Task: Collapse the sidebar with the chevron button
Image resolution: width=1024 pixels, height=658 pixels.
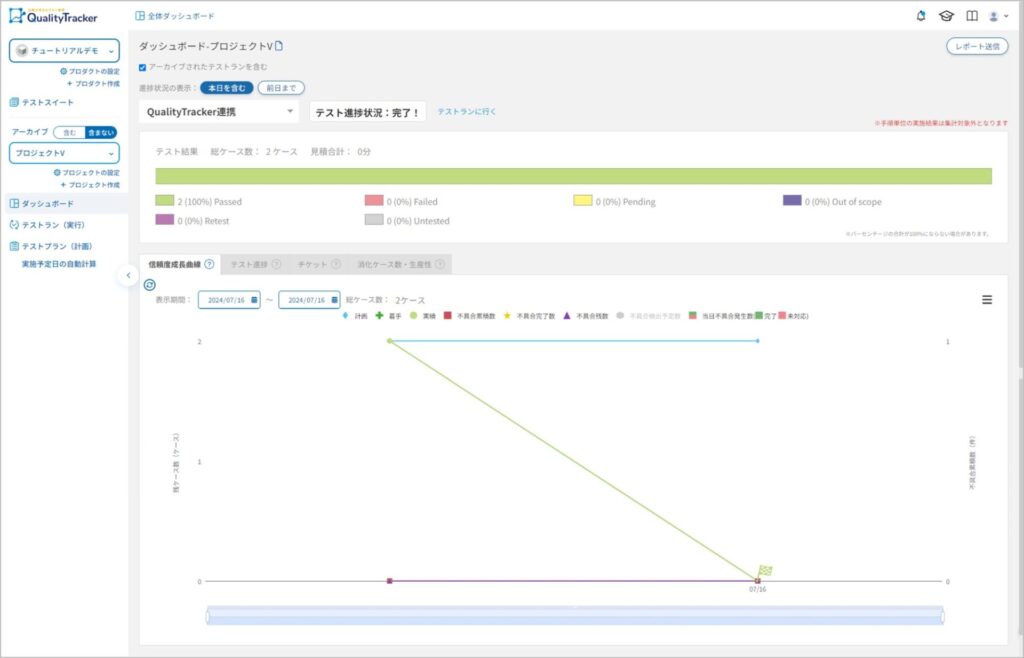Action: (x=128, y=275)
